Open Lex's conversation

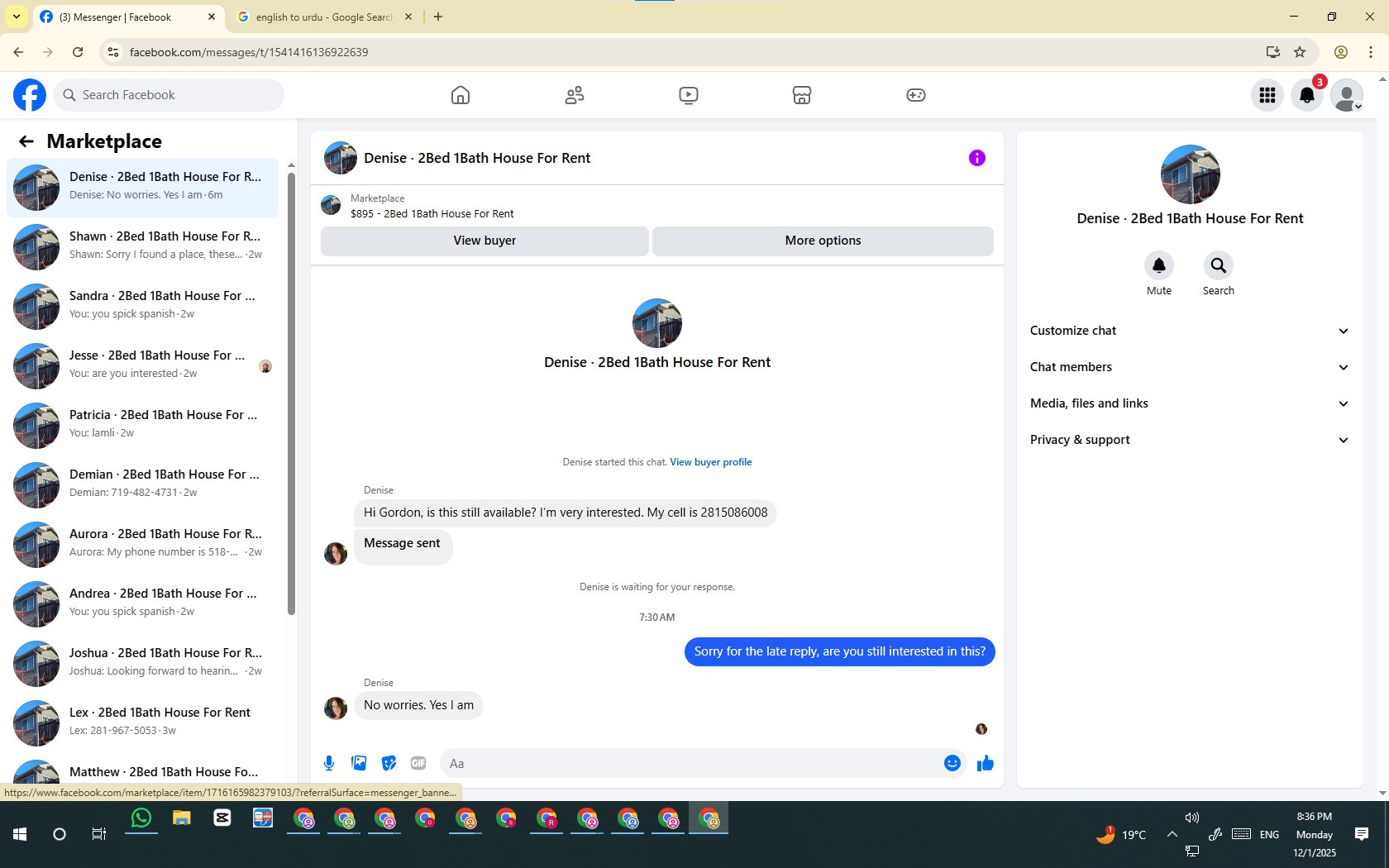[x=142, y=722]
